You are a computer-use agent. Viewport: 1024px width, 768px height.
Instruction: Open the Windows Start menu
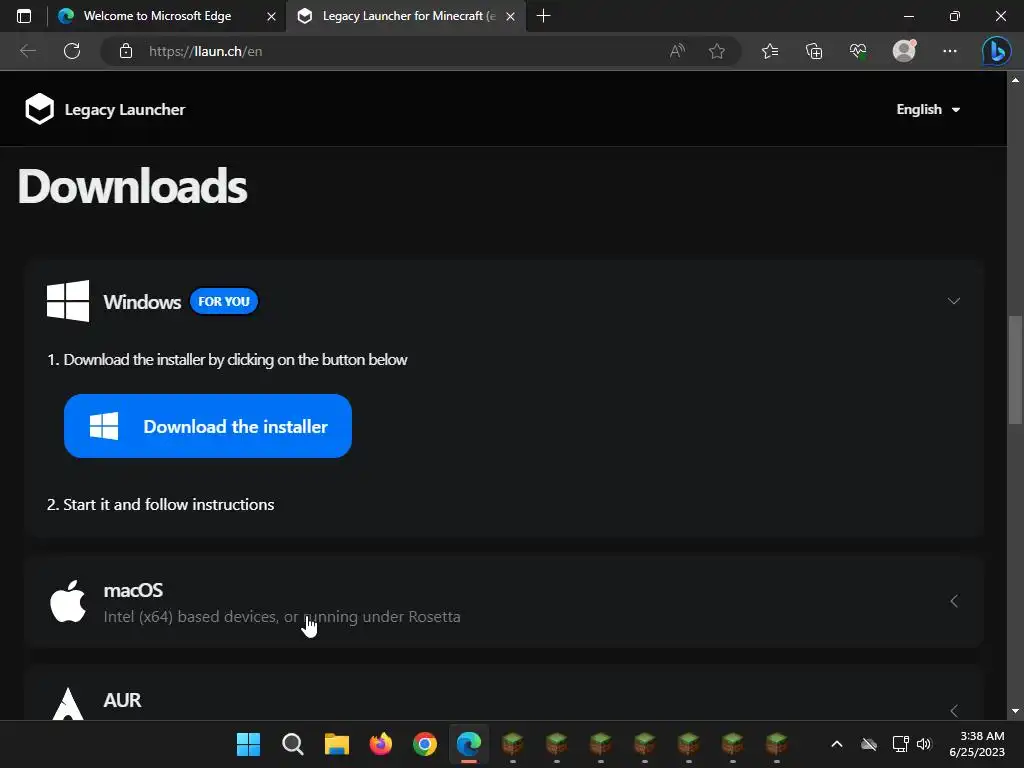248,744
